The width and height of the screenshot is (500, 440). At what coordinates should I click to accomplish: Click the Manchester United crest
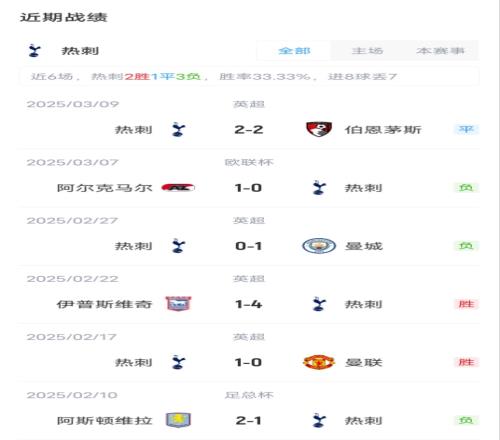(x=319, y=362)
